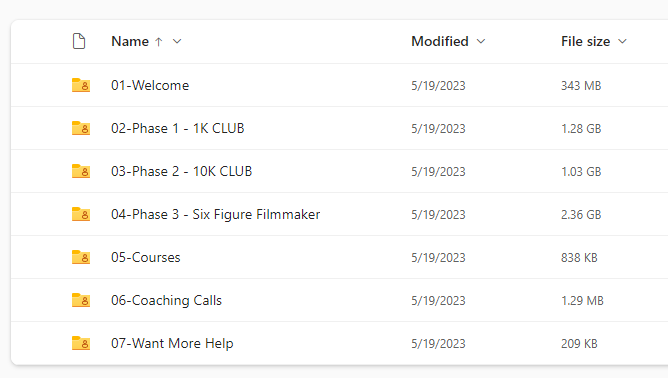The width and height of the screenshot is (668, 378).
Task: Open the 07-Want More Help folder name
Action: click(172, 343)
